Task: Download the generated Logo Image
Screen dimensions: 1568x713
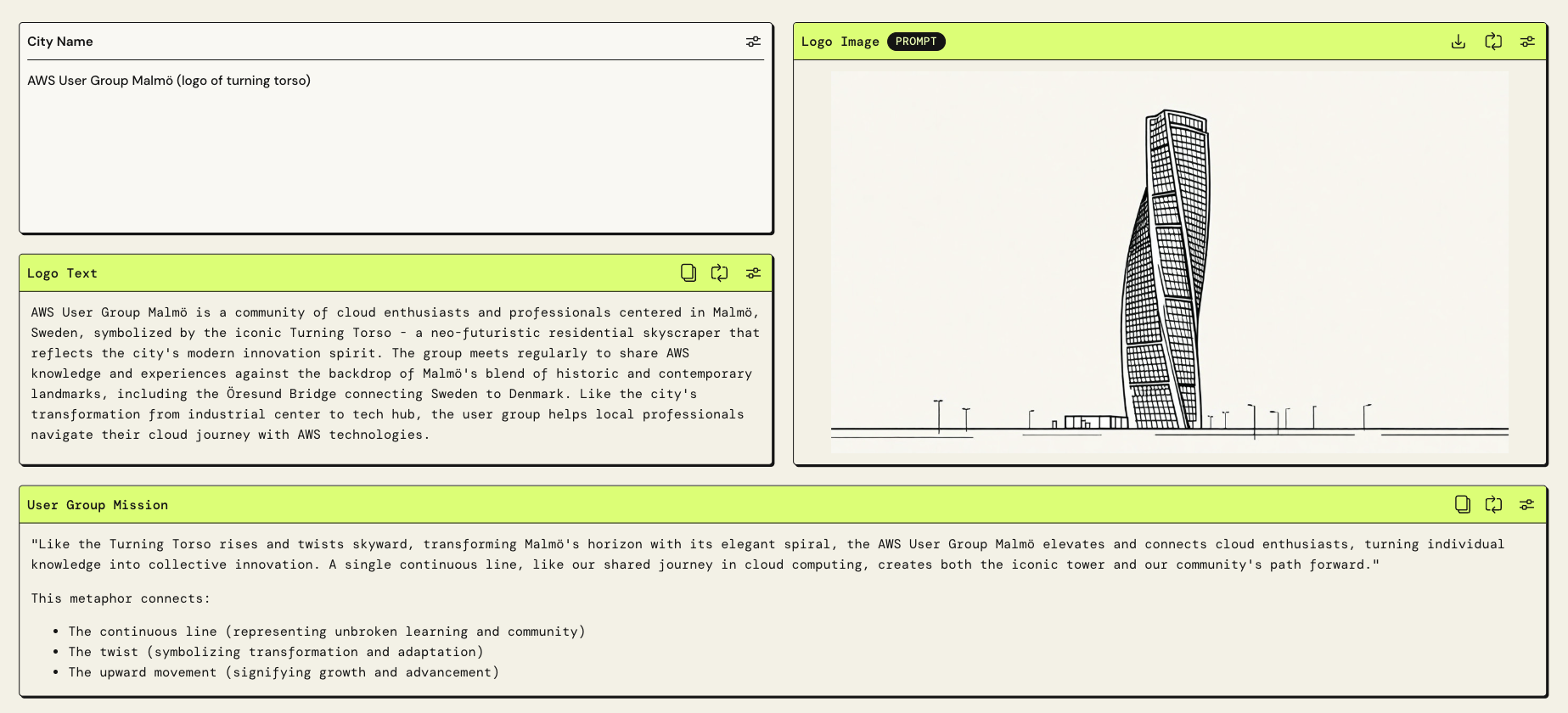Action: click(1458, 42)
